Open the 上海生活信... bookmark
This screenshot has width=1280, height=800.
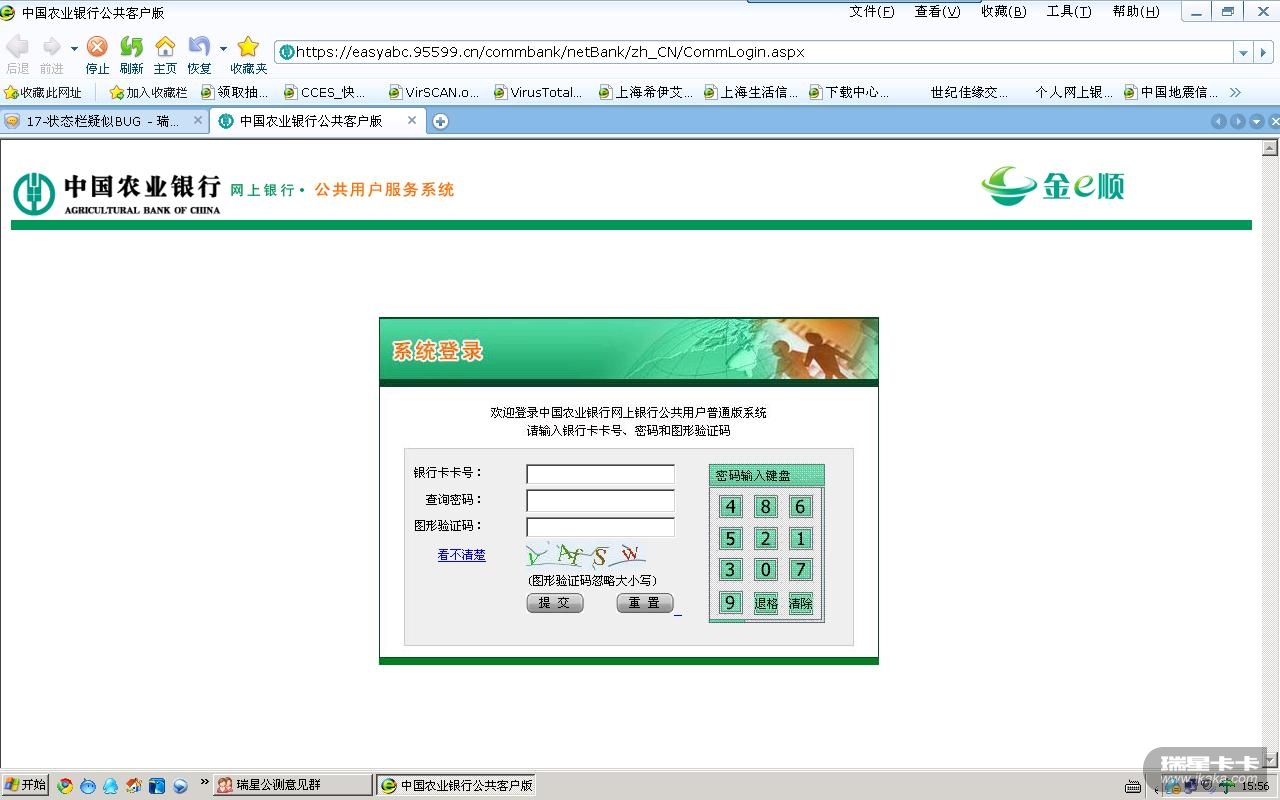click(x=751, y=92)
